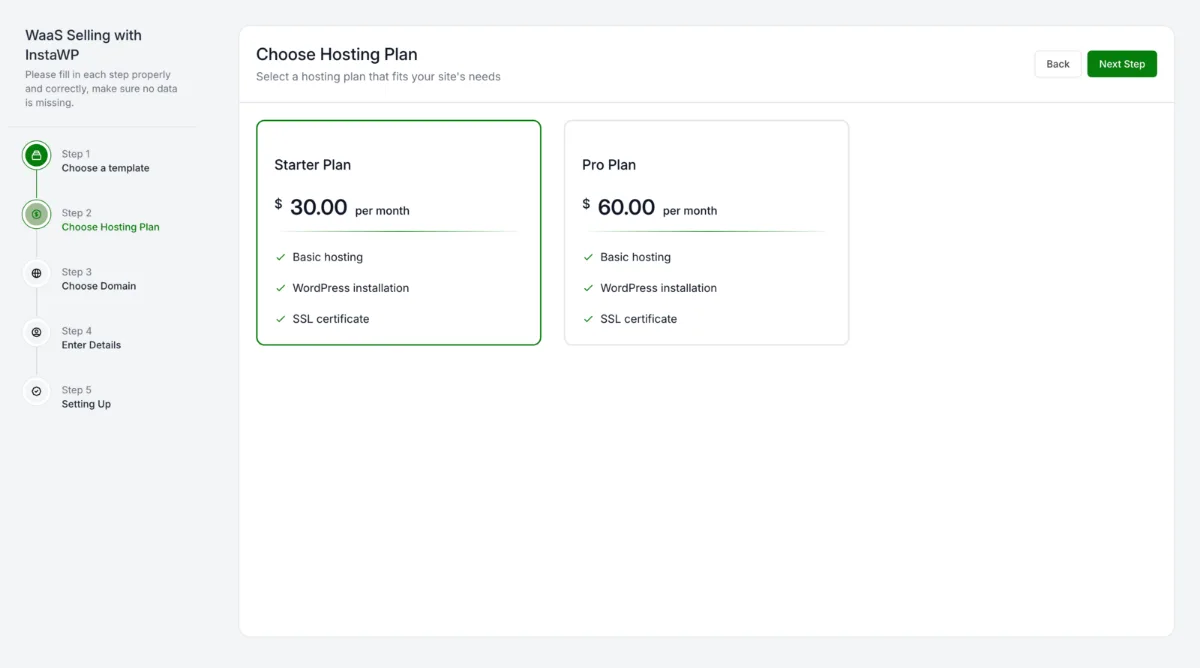Click Pro Plan Basic hosting checkmark
This screenshot has height=668, width=1200.
(589, 257)
